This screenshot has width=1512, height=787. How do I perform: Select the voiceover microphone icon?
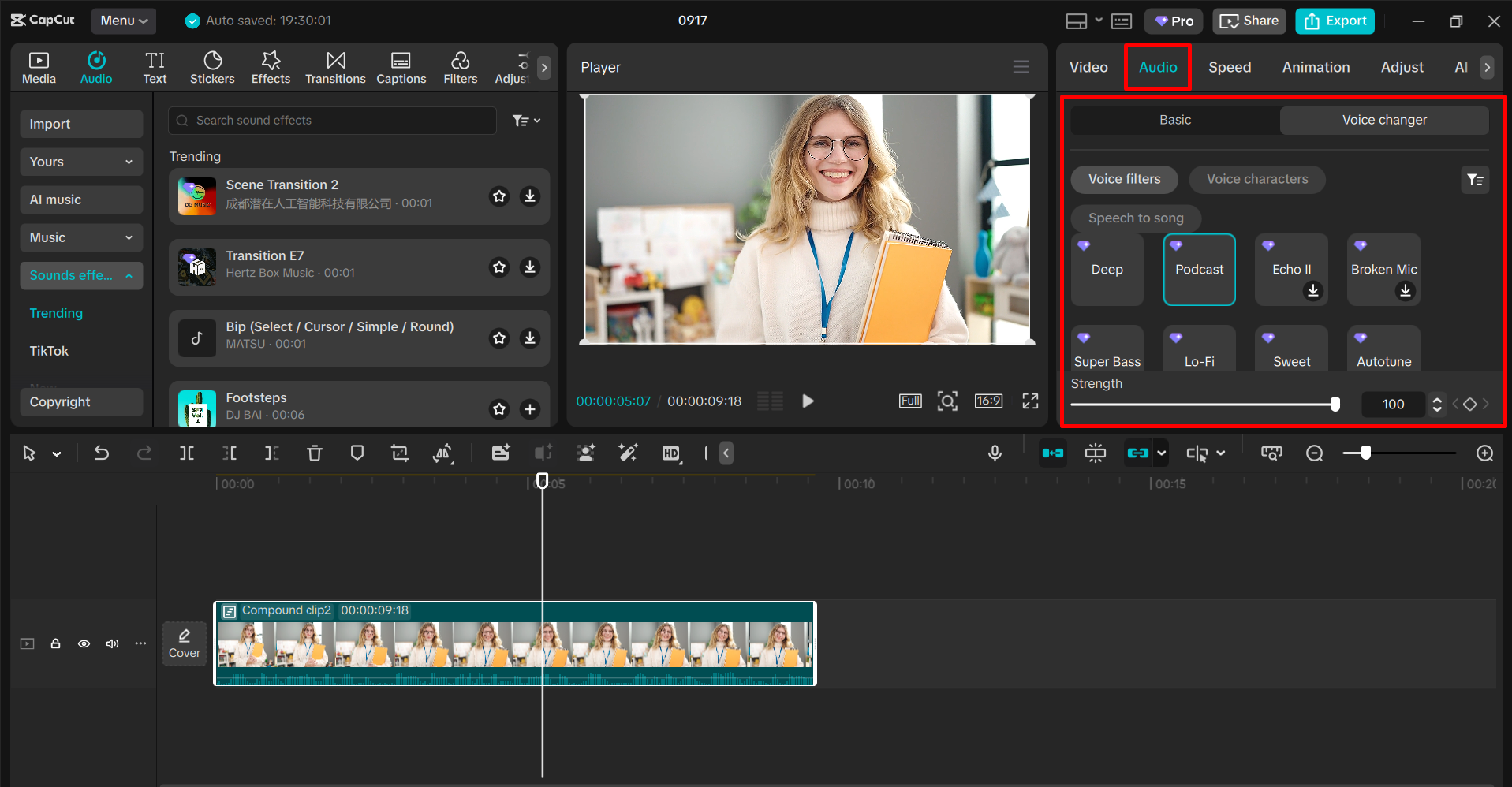[x=995, y=453]
